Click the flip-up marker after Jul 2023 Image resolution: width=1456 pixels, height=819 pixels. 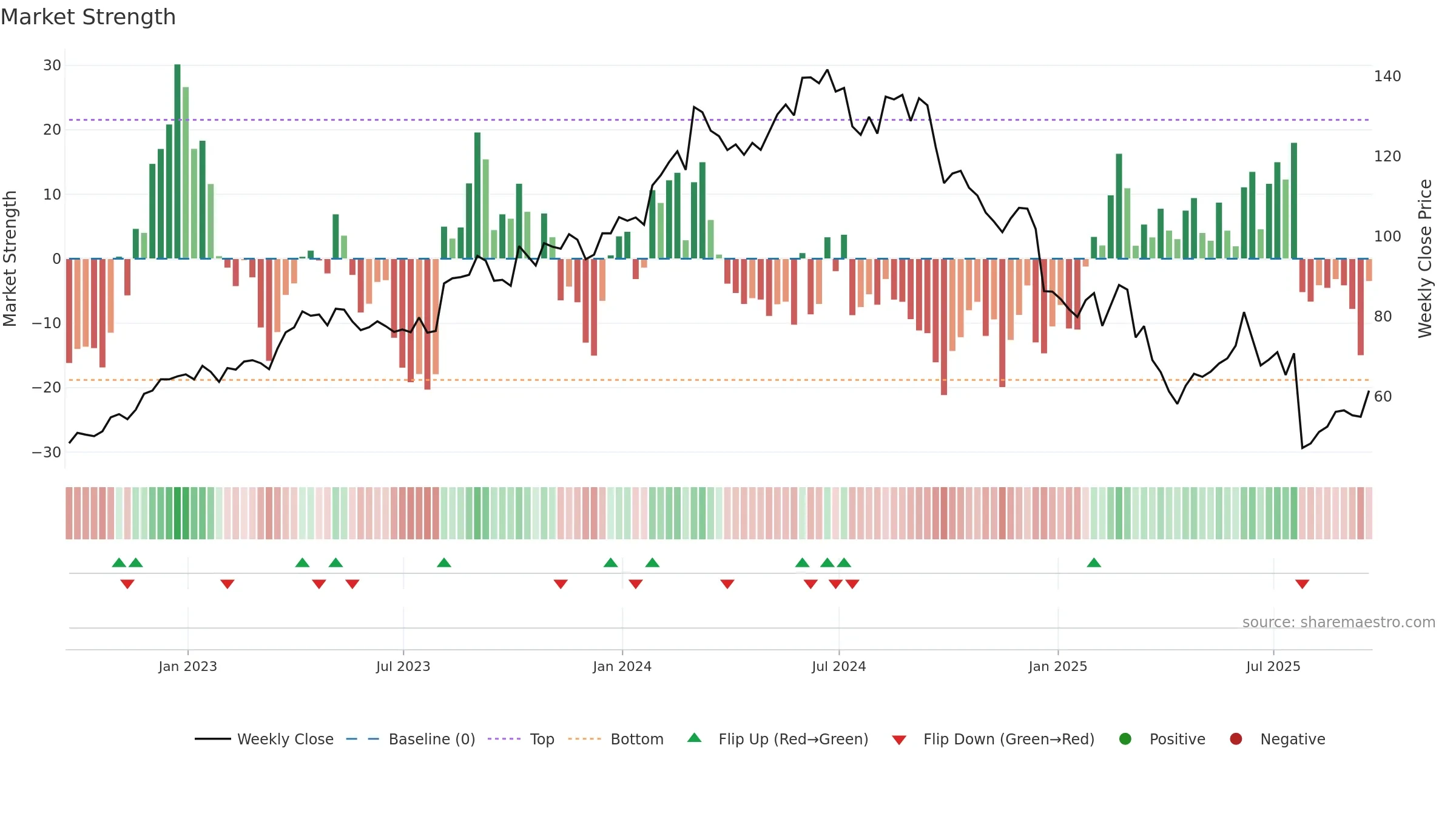tap(444, 562)
